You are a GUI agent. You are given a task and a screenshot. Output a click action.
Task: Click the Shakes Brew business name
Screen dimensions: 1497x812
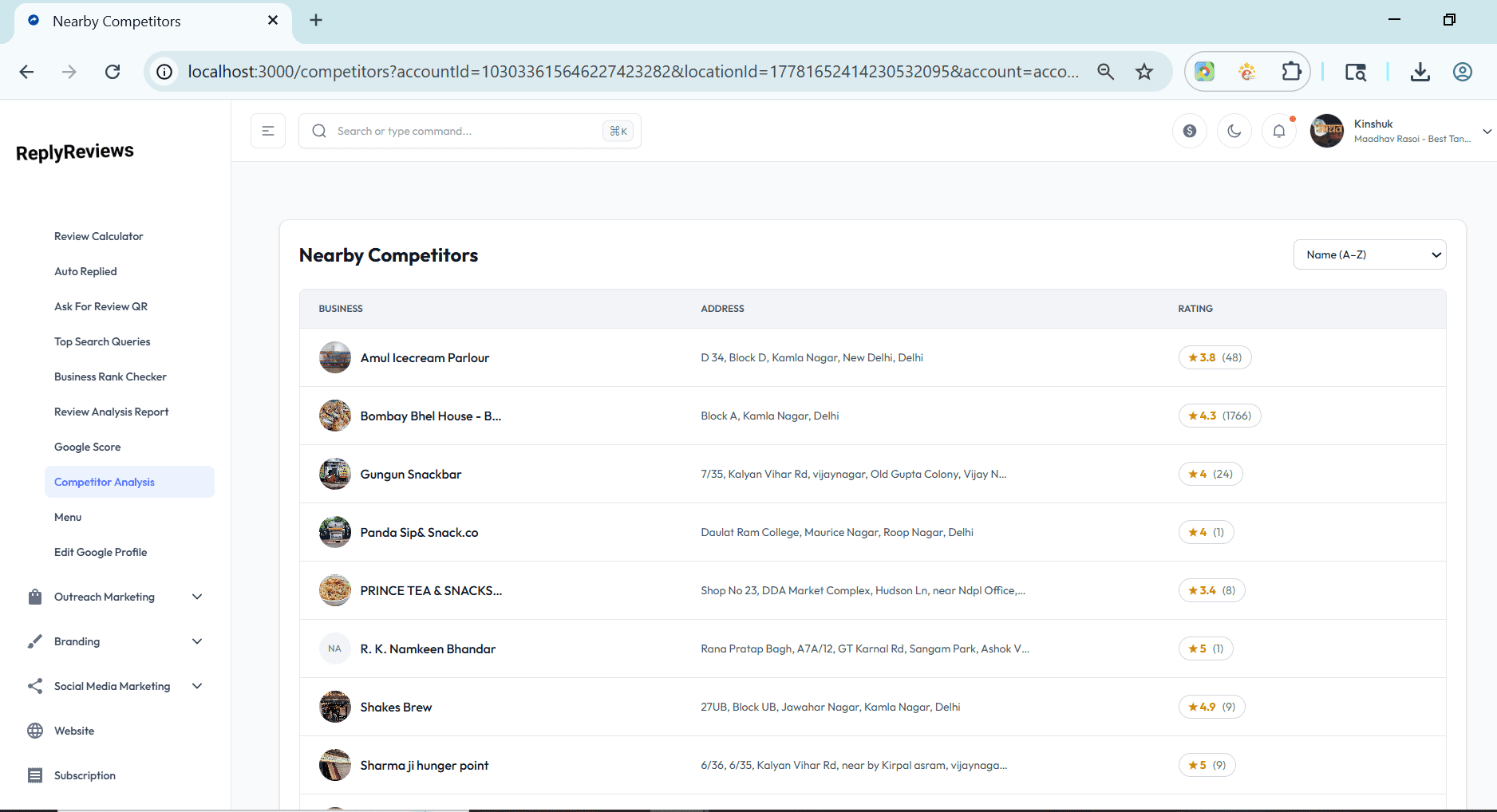click(396, 707)
